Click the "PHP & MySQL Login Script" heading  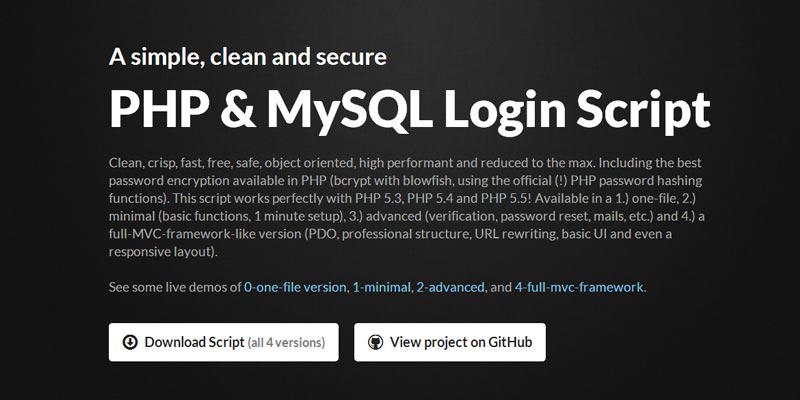(x=409, y=109)
